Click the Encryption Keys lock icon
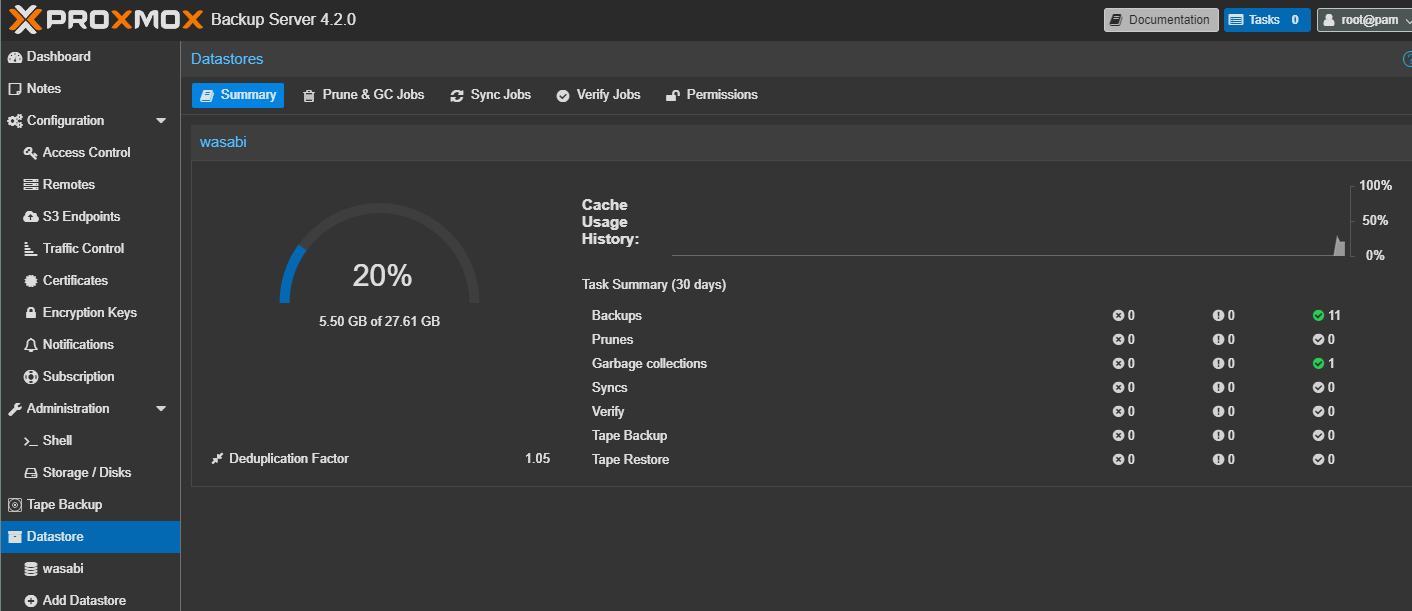 31,313
